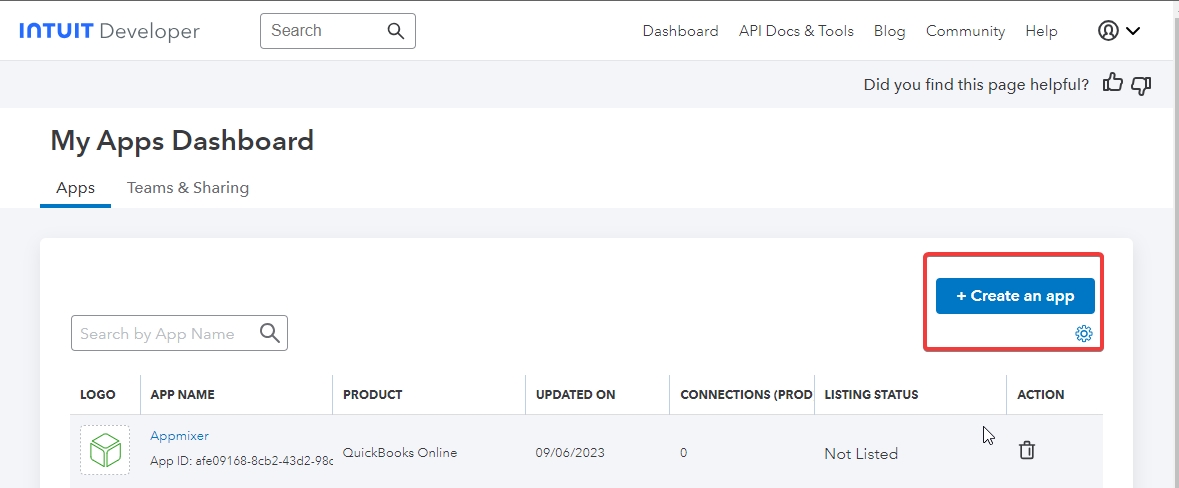This screenshot has height=488, width=1179.
Task: Click the magnifier in the top search box
Action: pyautogui.click(x=396, y=31)
